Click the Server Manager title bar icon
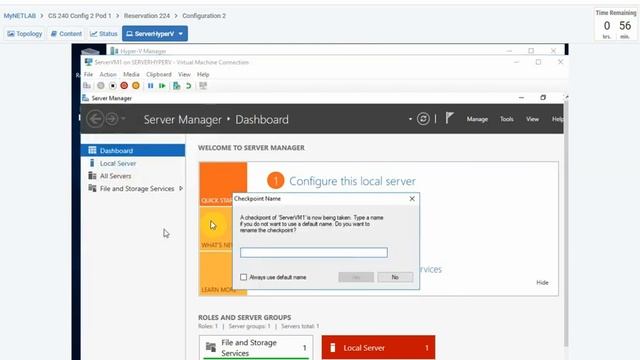The image size is (640, 360). click(85, 98)
